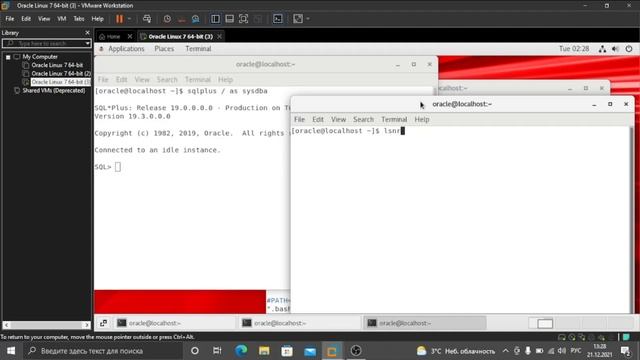This screenshot has width=640, height=360.
Task: Click the clock showing Tue 02:28
Action: 574,49
